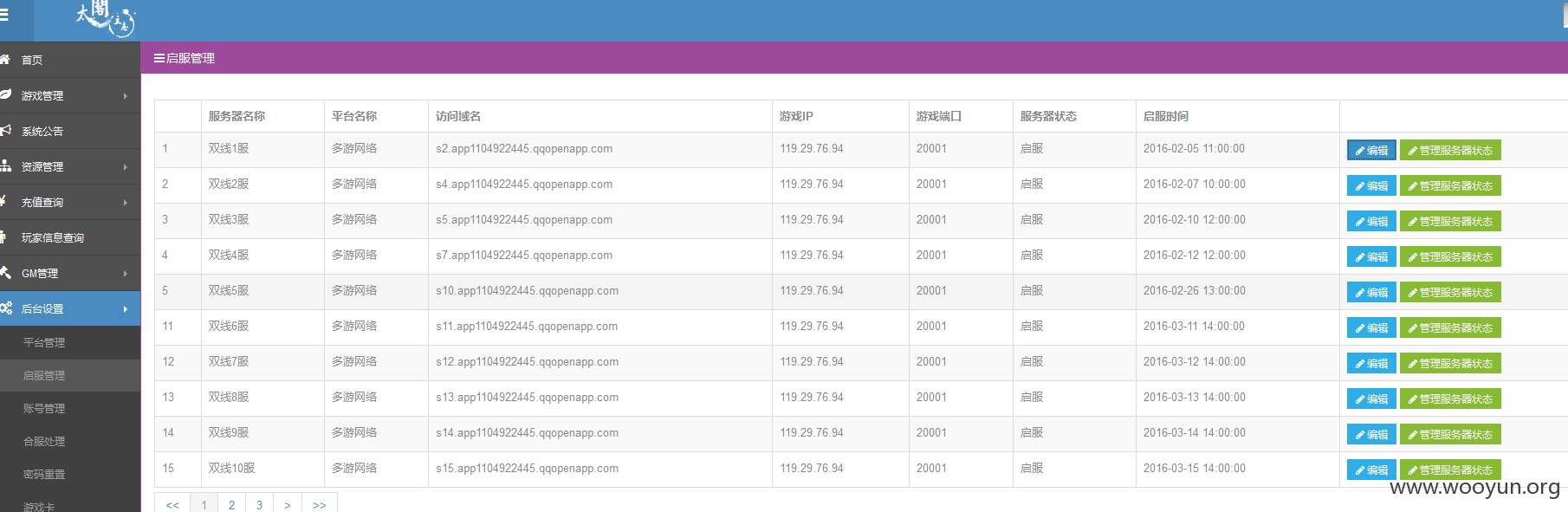1568x512 pixels.
Task: Expand the 资源管理 submenu arrow
Action: point(126,167)
